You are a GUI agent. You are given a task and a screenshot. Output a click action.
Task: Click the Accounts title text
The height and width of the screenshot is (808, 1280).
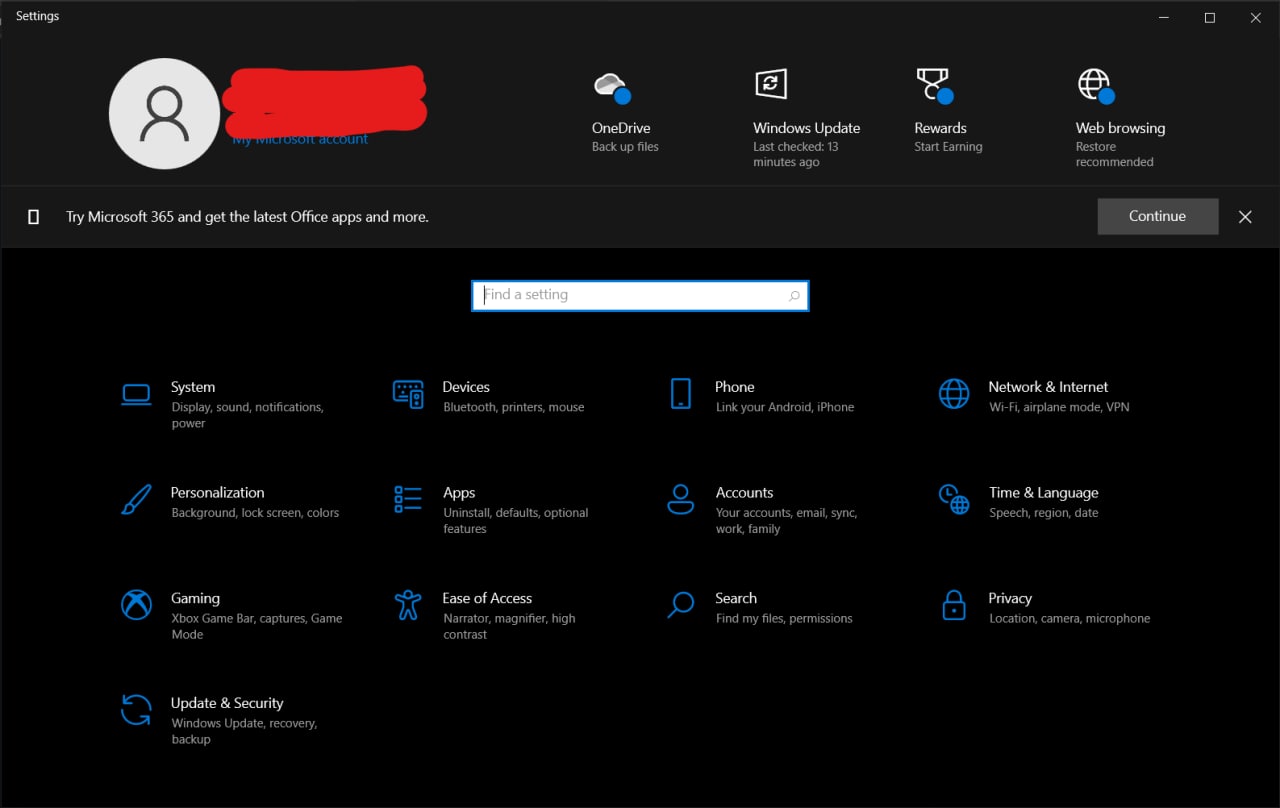coord(744,493)
